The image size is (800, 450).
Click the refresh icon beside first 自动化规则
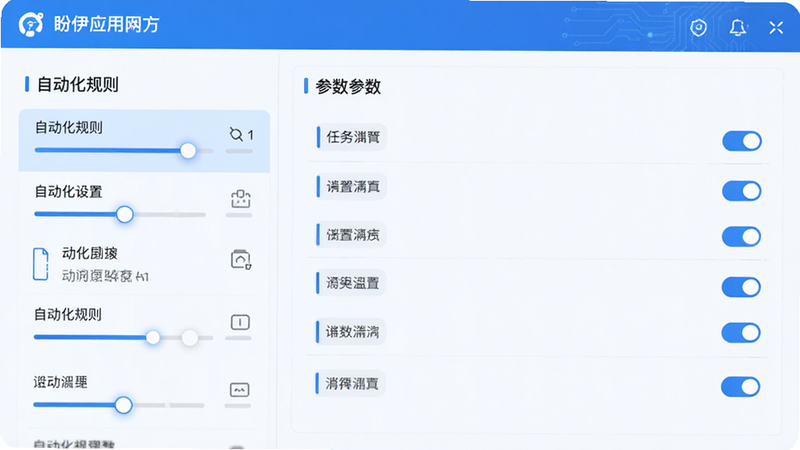[x=236, y=134]
